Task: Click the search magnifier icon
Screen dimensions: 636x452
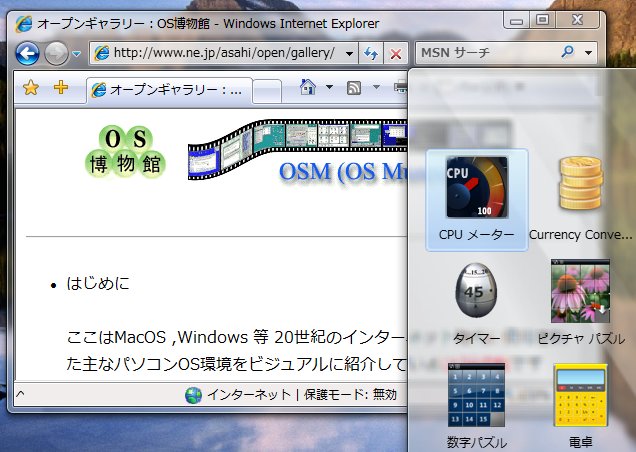Action: click(568, 52)
